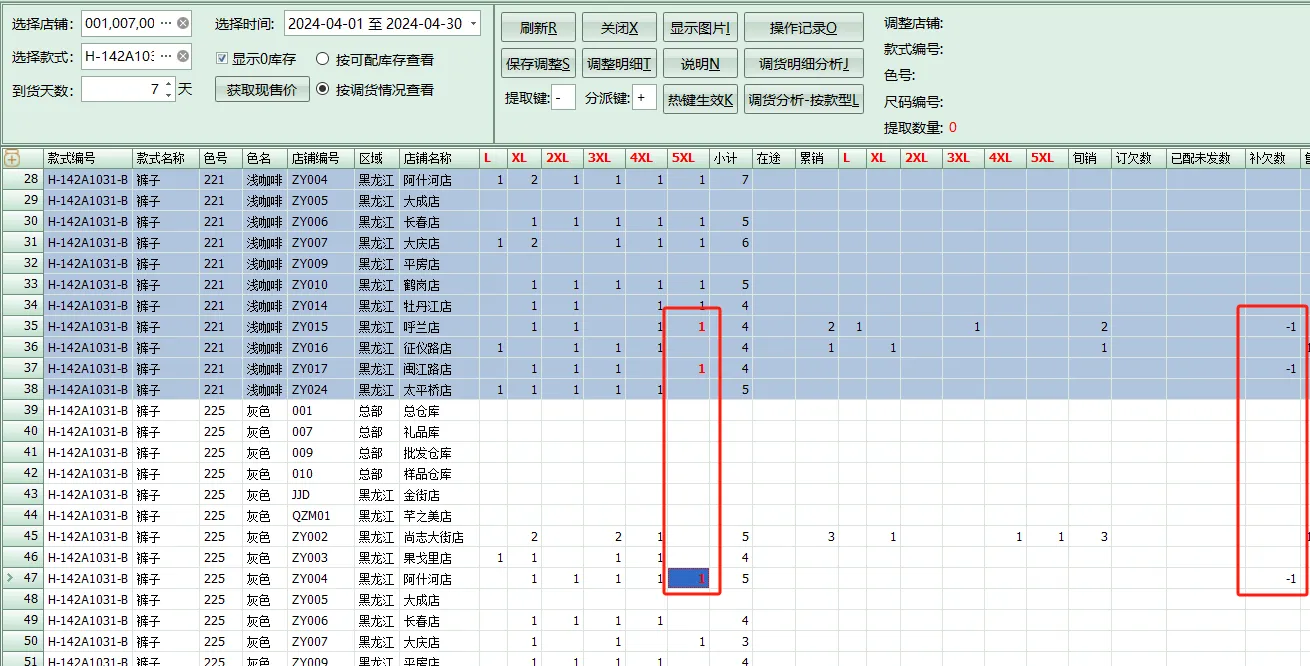Open style picker via ellipsis in 选择款式 field

point(167,56)
